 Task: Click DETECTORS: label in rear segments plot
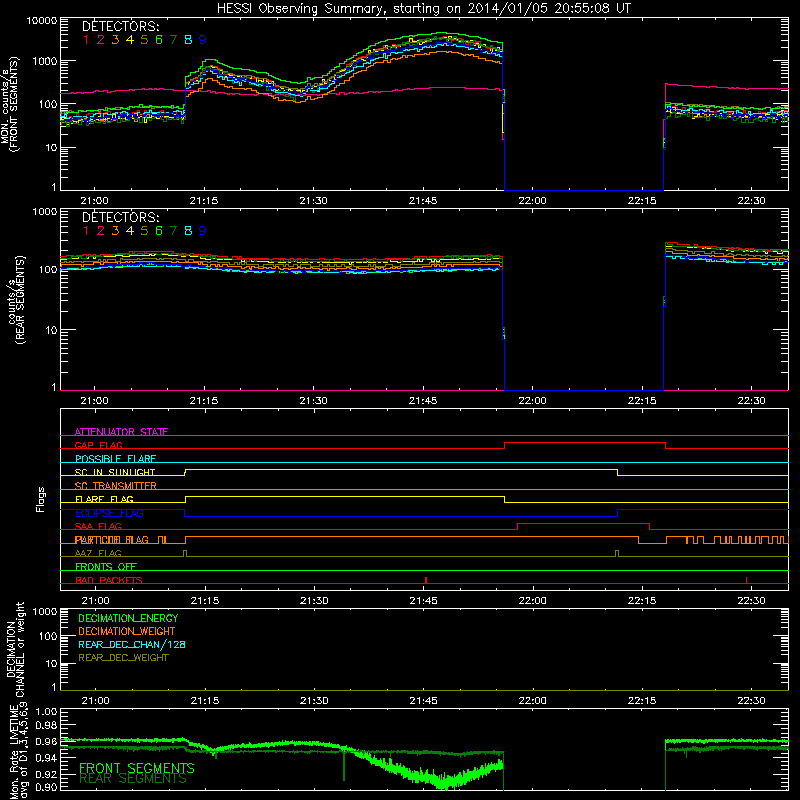pyautogui.click(x=120, y=217)
